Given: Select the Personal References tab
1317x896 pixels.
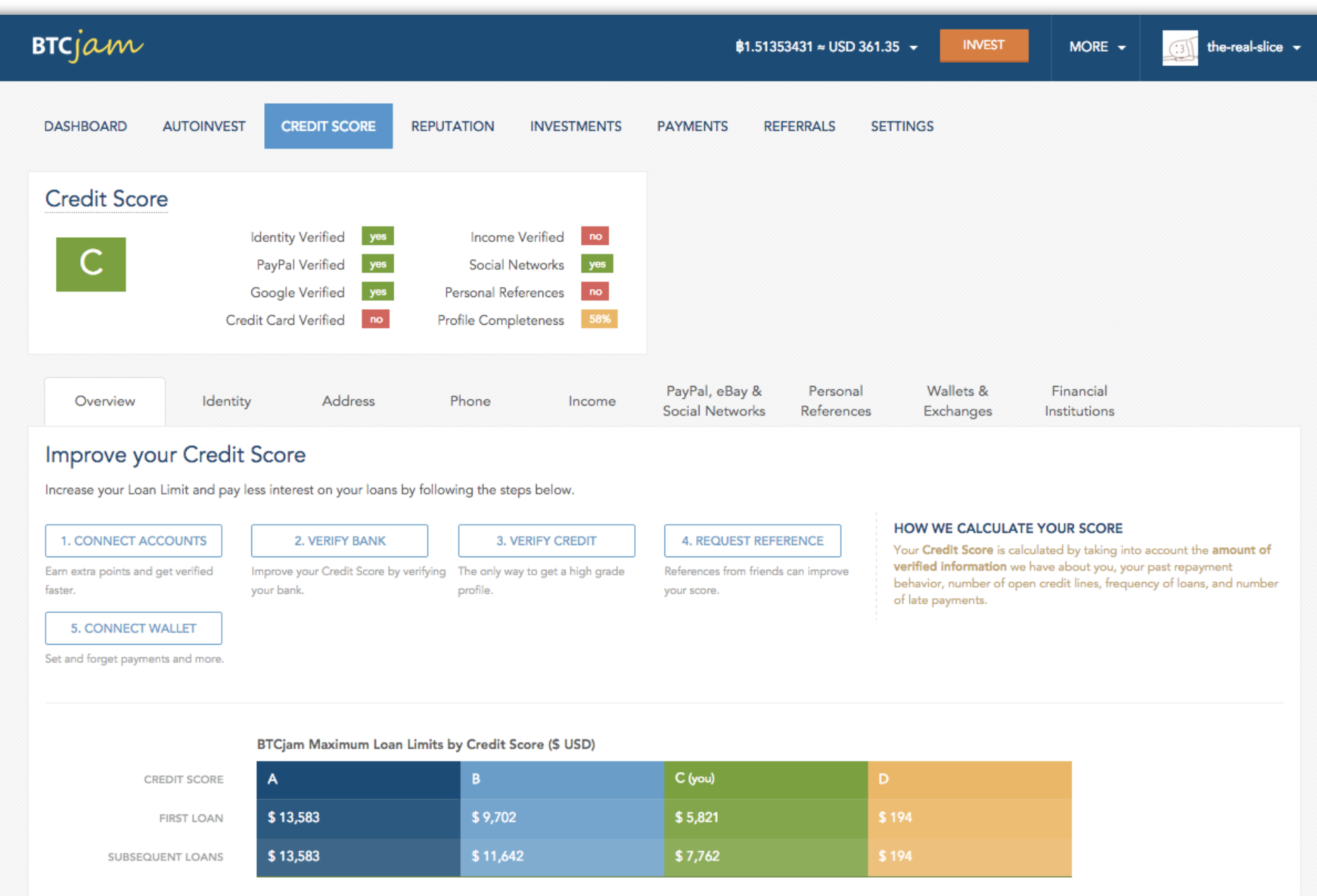Looking at the screenshot, I should [x=835, y=401].
